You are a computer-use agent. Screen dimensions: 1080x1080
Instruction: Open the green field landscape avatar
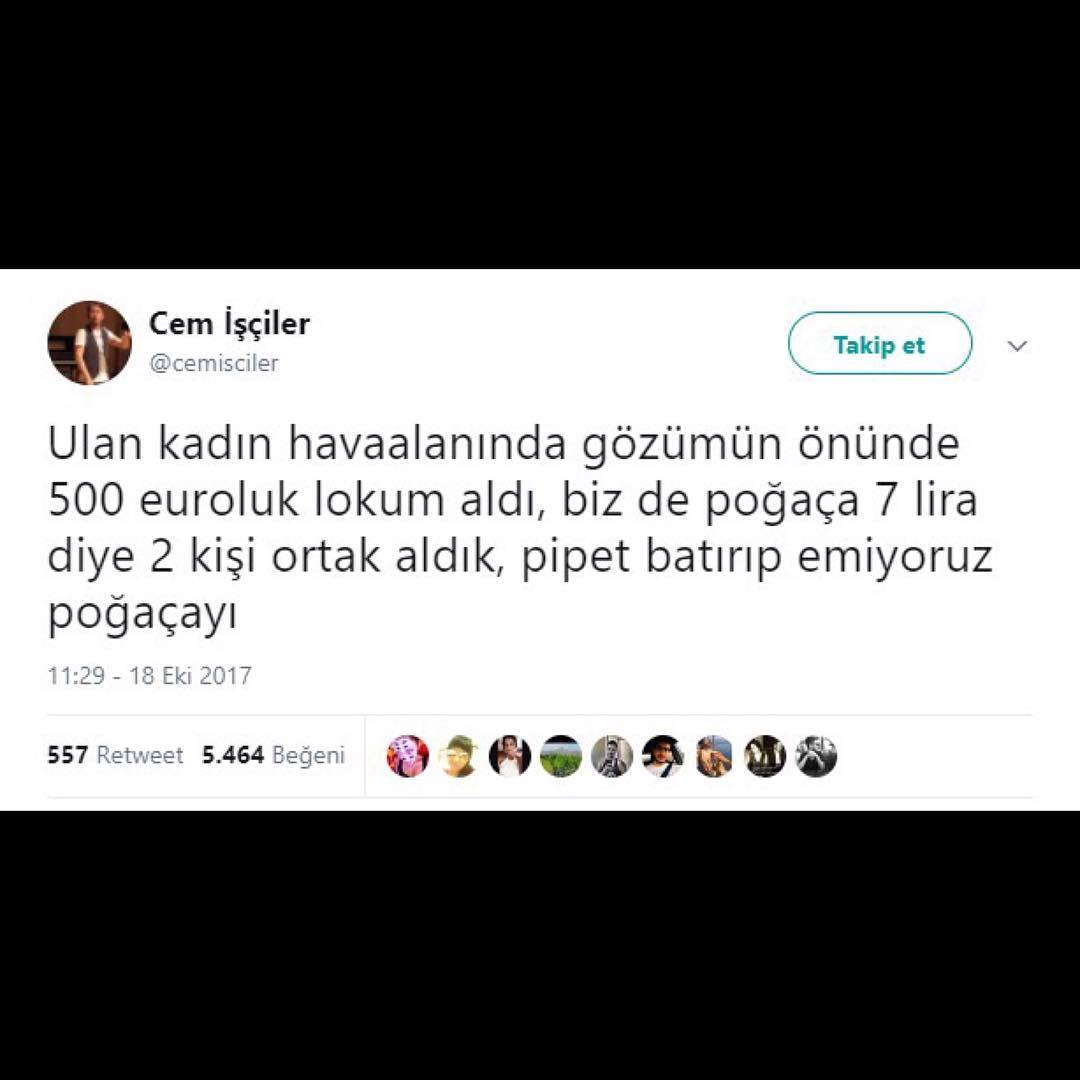(561, 756)
